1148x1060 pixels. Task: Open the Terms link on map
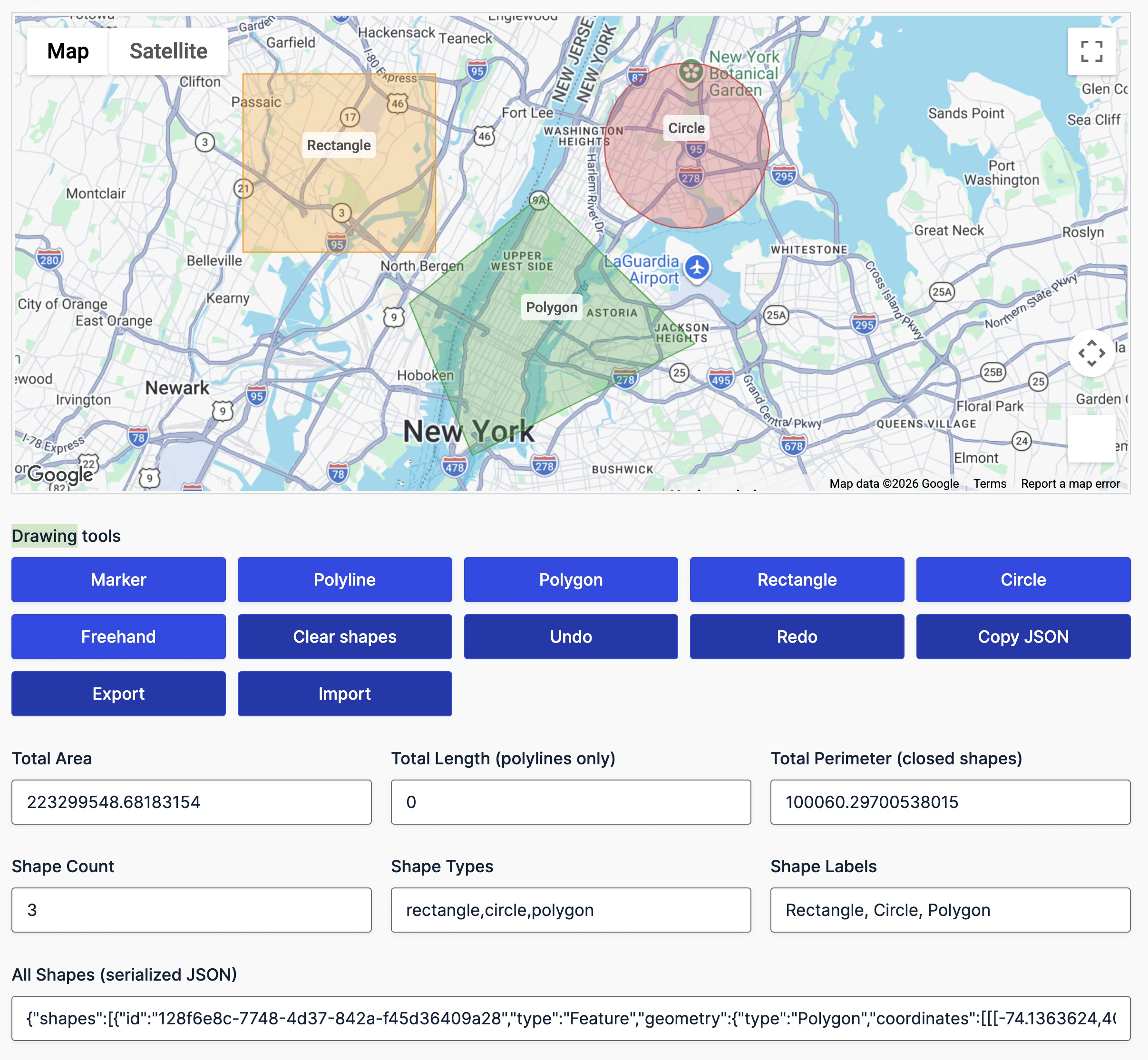(x=990, y=483)
